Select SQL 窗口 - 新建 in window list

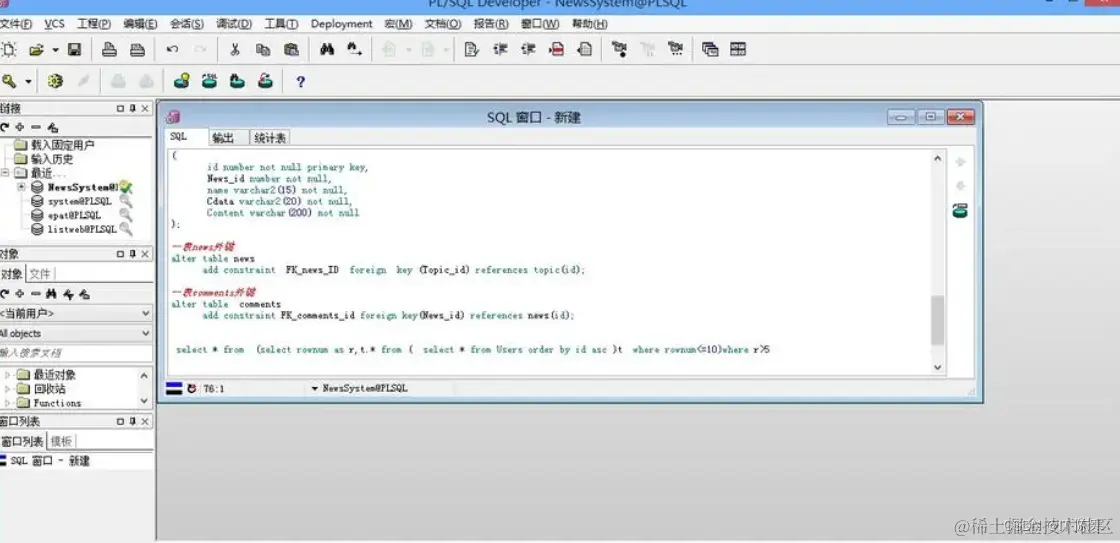(50, 461)
